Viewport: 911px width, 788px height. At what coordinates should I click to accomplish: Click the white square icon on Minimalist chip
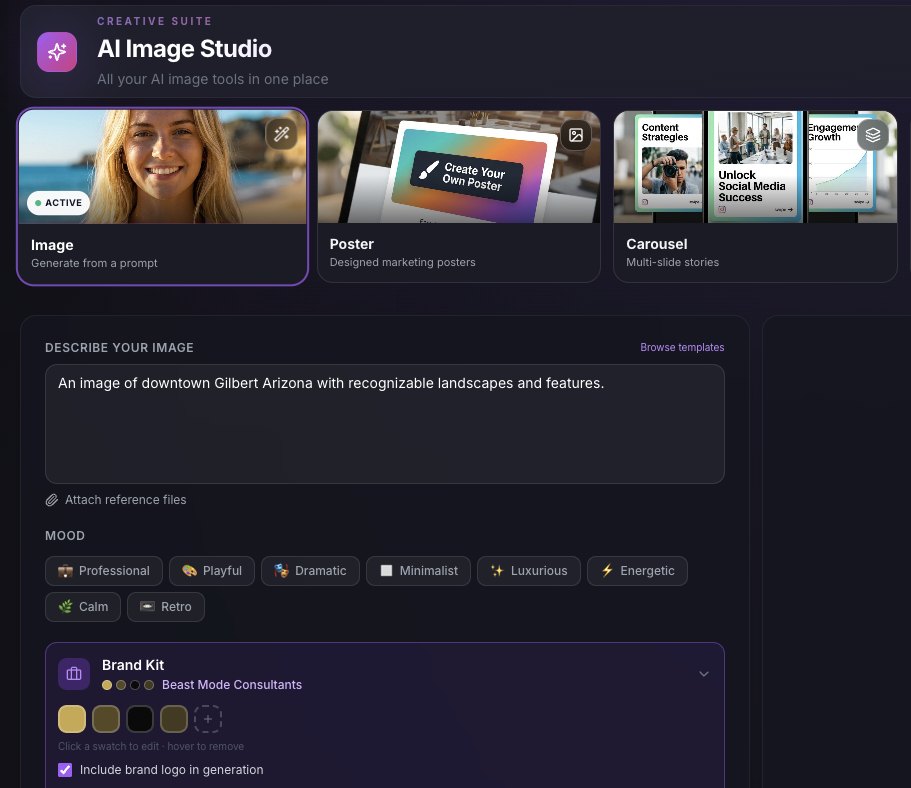[x=386, y=571]
